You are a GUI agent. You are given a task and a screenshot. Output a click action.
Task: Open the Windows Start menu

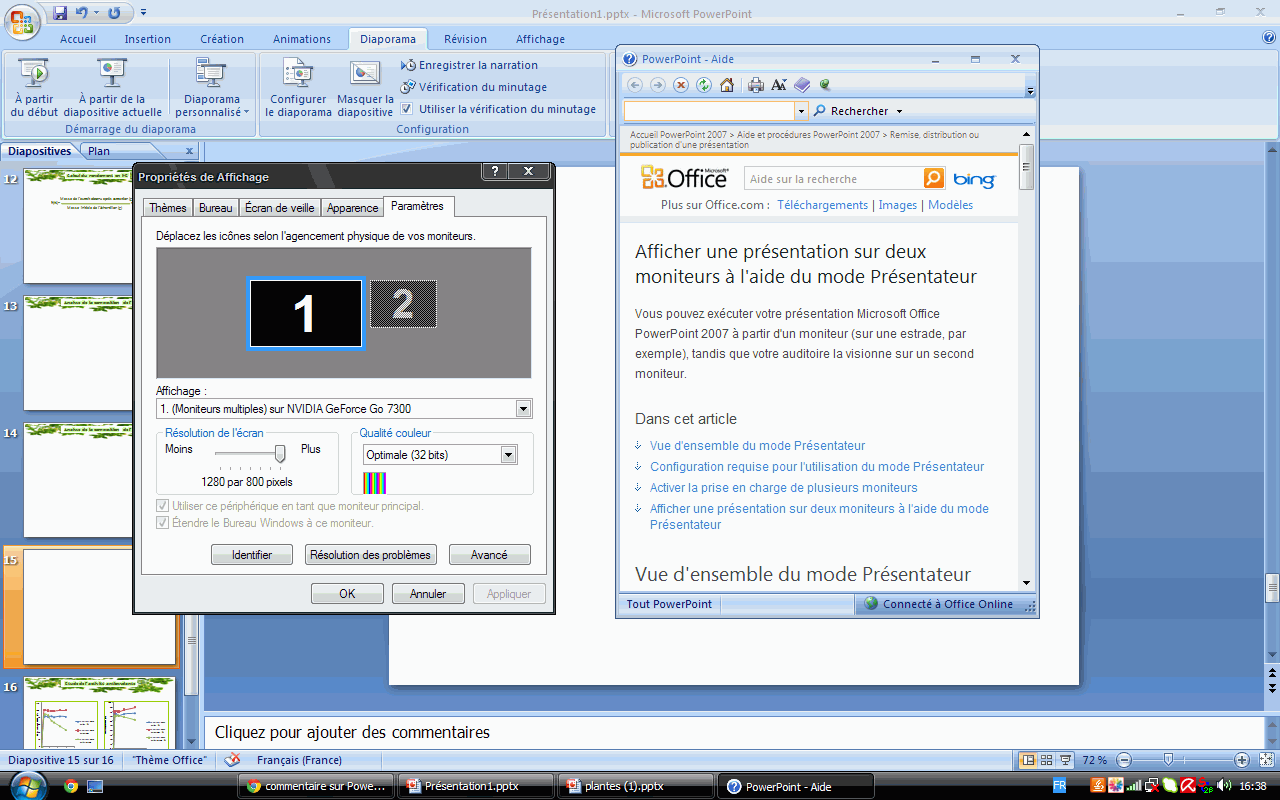point(27,785)
